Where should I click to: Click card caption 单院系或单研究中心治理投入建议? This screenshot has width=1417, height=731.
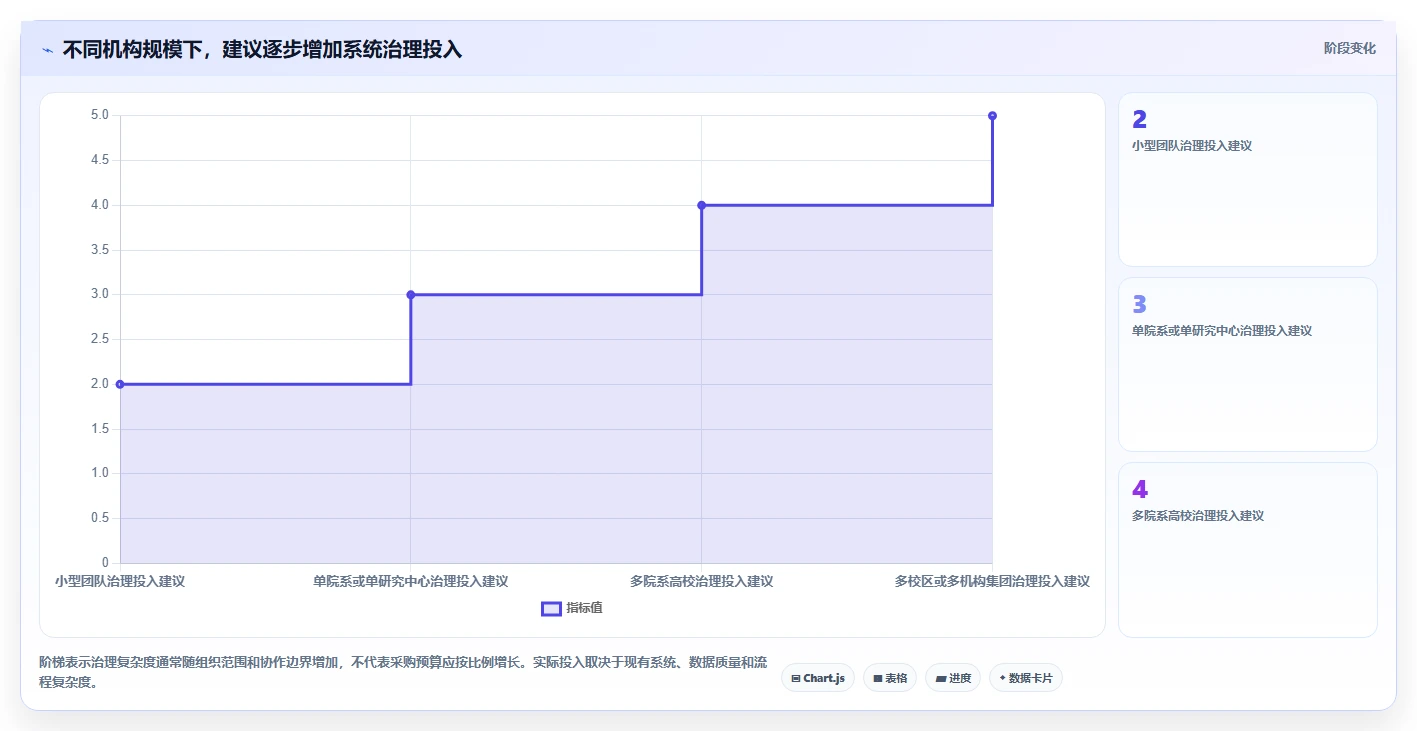pyautogui.click(x=1222, y=331)
